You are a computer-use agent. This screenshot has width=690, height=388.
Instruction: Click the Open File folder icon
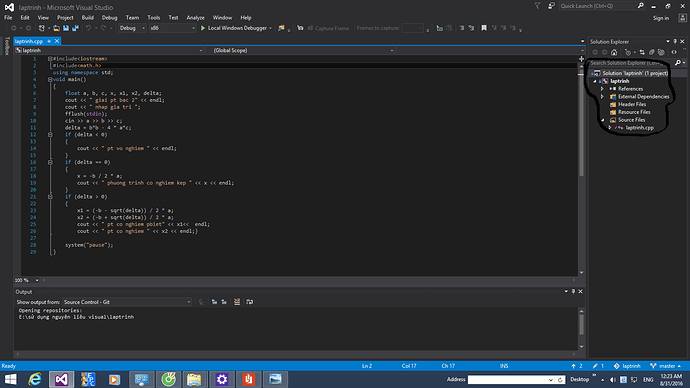click(x=56, y=28)
